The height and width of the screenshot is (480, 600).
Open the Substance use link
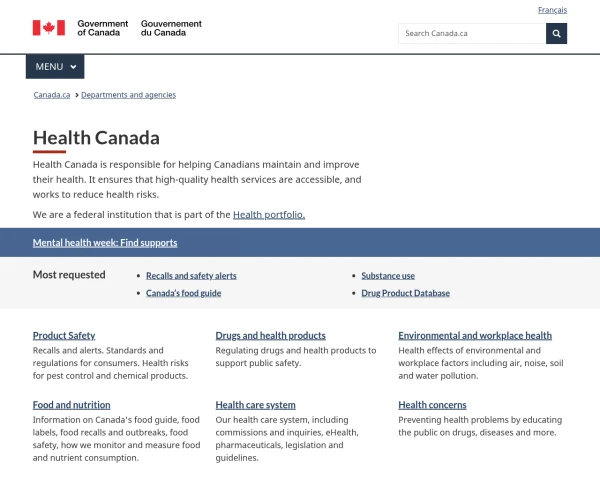[x=388, y=276]
